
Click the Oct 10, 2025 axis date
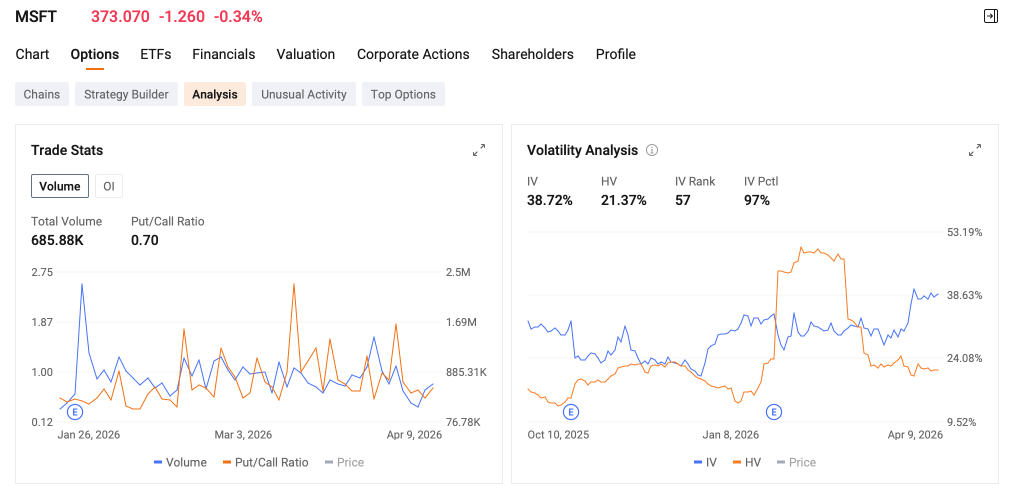(558, 435)
